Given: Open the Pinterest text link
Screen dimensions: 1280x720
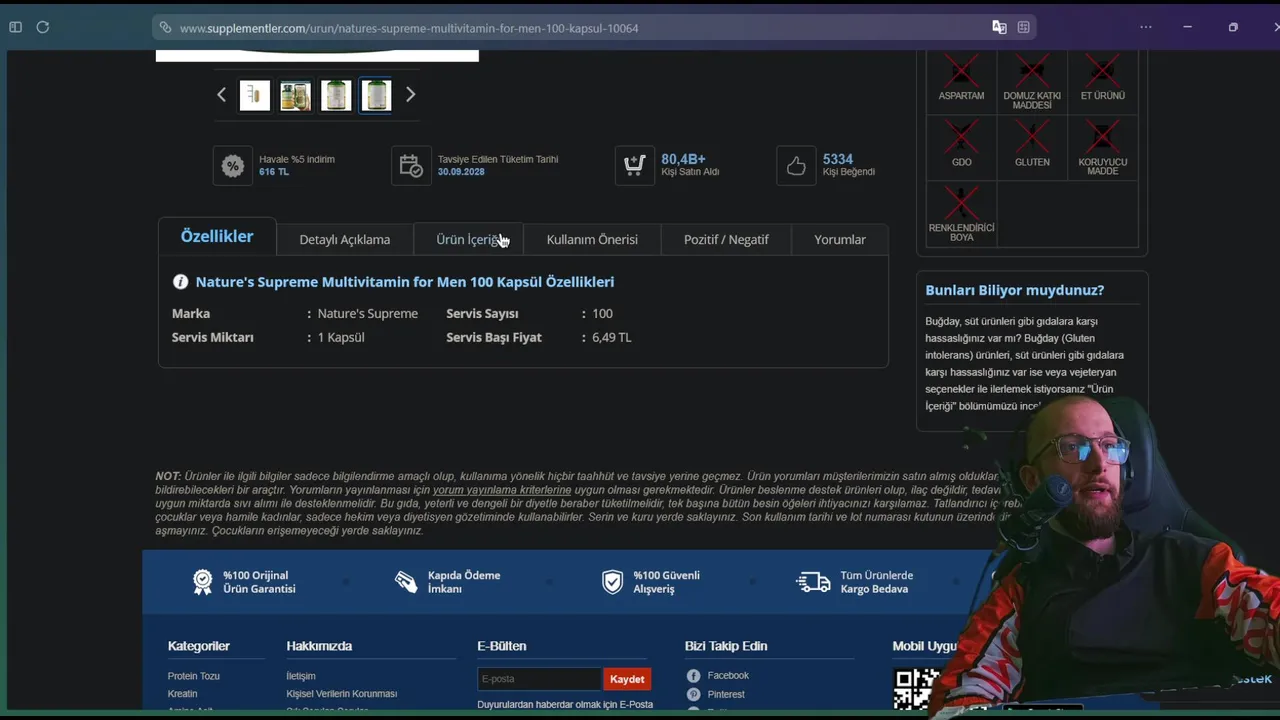Looking at the screenshot, I should (x=726, y=694).
